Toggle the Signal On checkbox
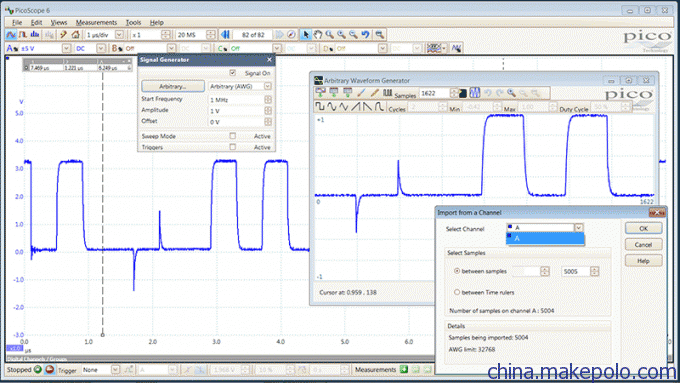The width and height of the screenshot is (680, 383). (x=233, y=73)
